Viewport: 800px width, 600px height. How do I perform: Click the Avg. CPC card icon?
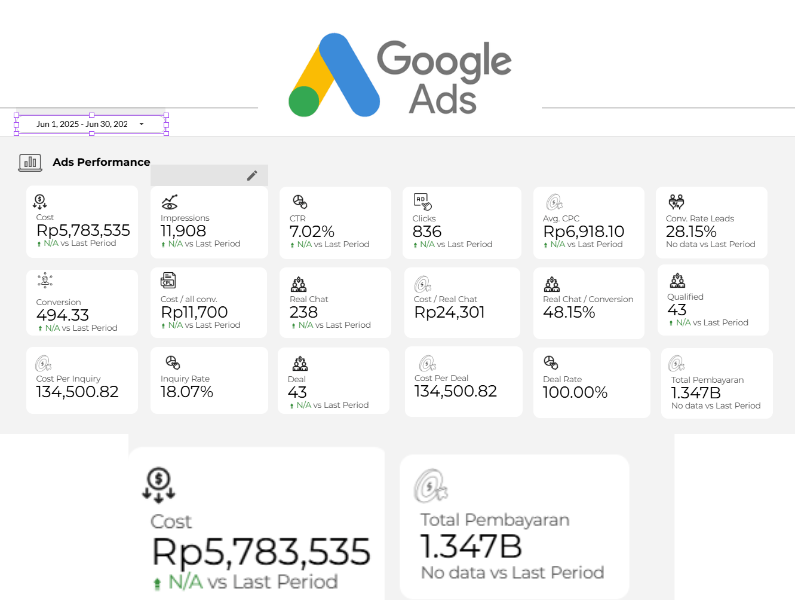554,202
